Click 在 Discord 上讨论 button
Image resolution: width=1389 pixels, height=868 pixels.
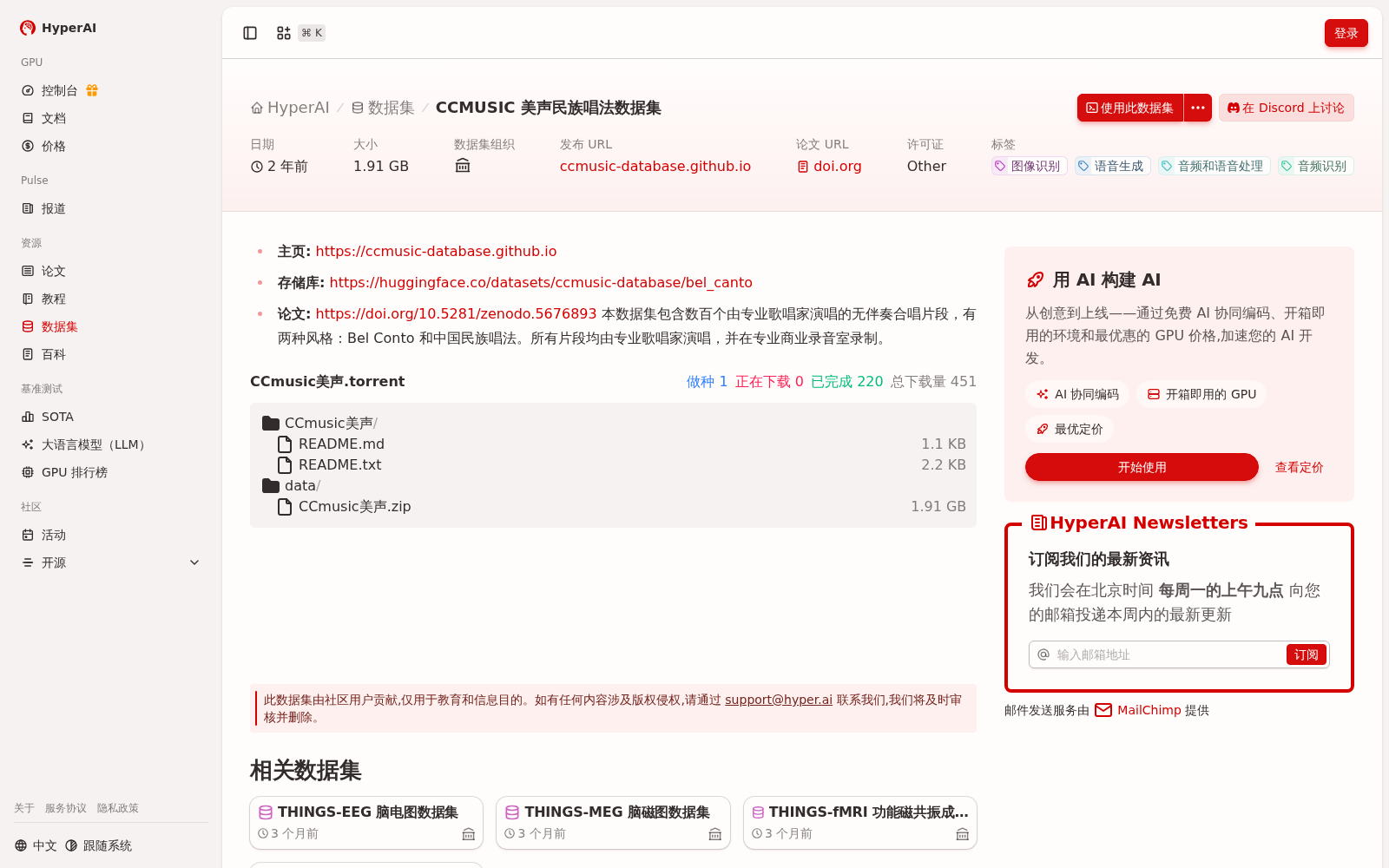click(x=1286, y=108)
